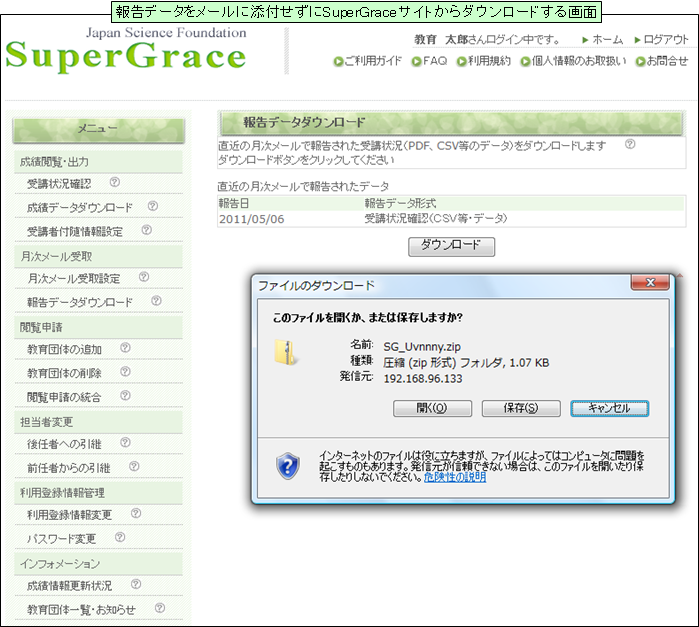Select 後任者への引継 in the sidebar
Image resolution: width=699 pixels, height=627 pixels.
tap(64, 444)
